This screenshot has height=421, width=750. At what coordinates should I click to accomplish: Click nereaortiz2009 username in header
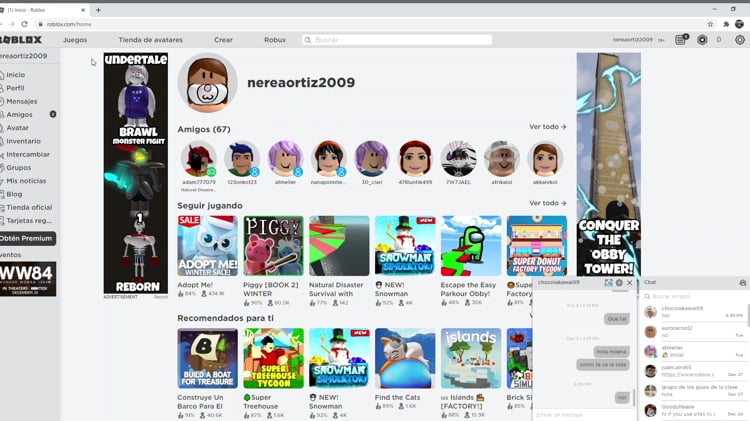tap(632, 40)
